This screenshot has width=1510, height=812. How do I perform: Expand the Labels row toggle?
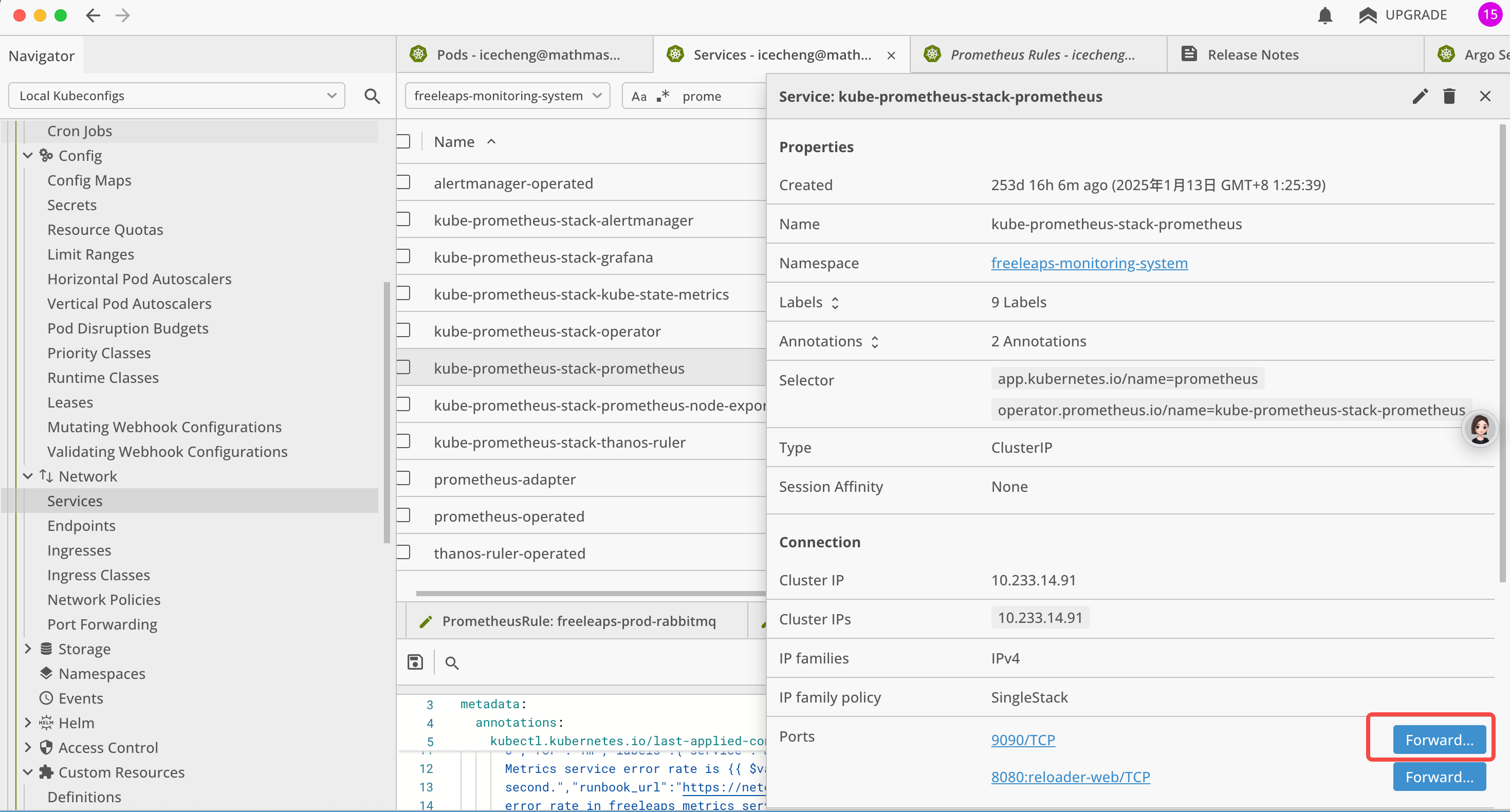(x=835, y=303)
